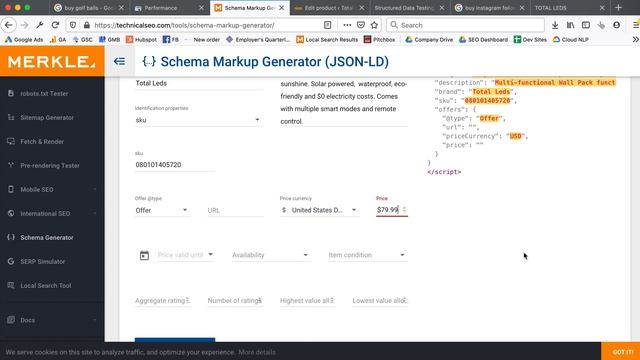Click the browser Search box

pos(465,25)
